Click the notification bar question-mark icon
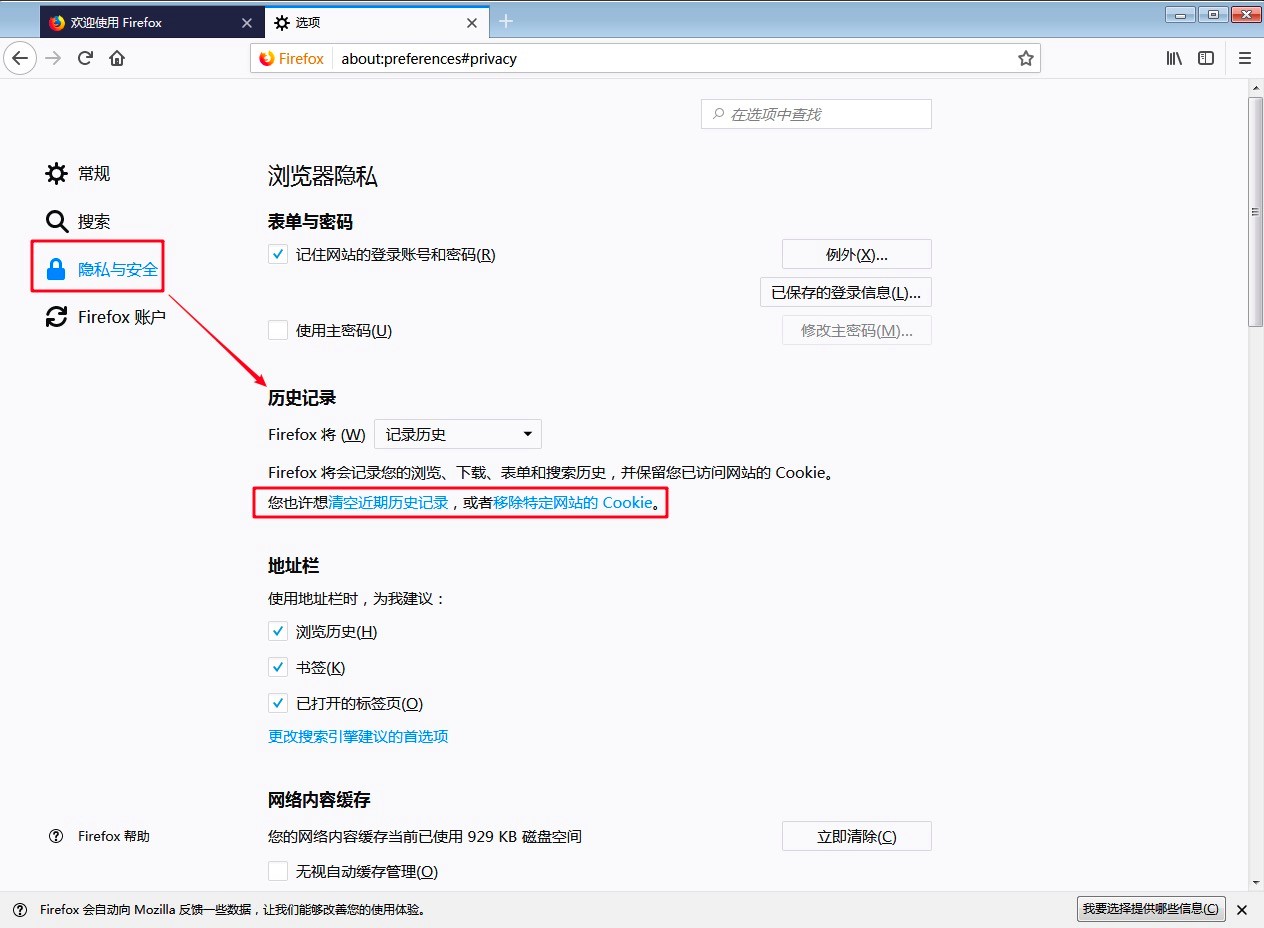 click(x=20, y=909)
